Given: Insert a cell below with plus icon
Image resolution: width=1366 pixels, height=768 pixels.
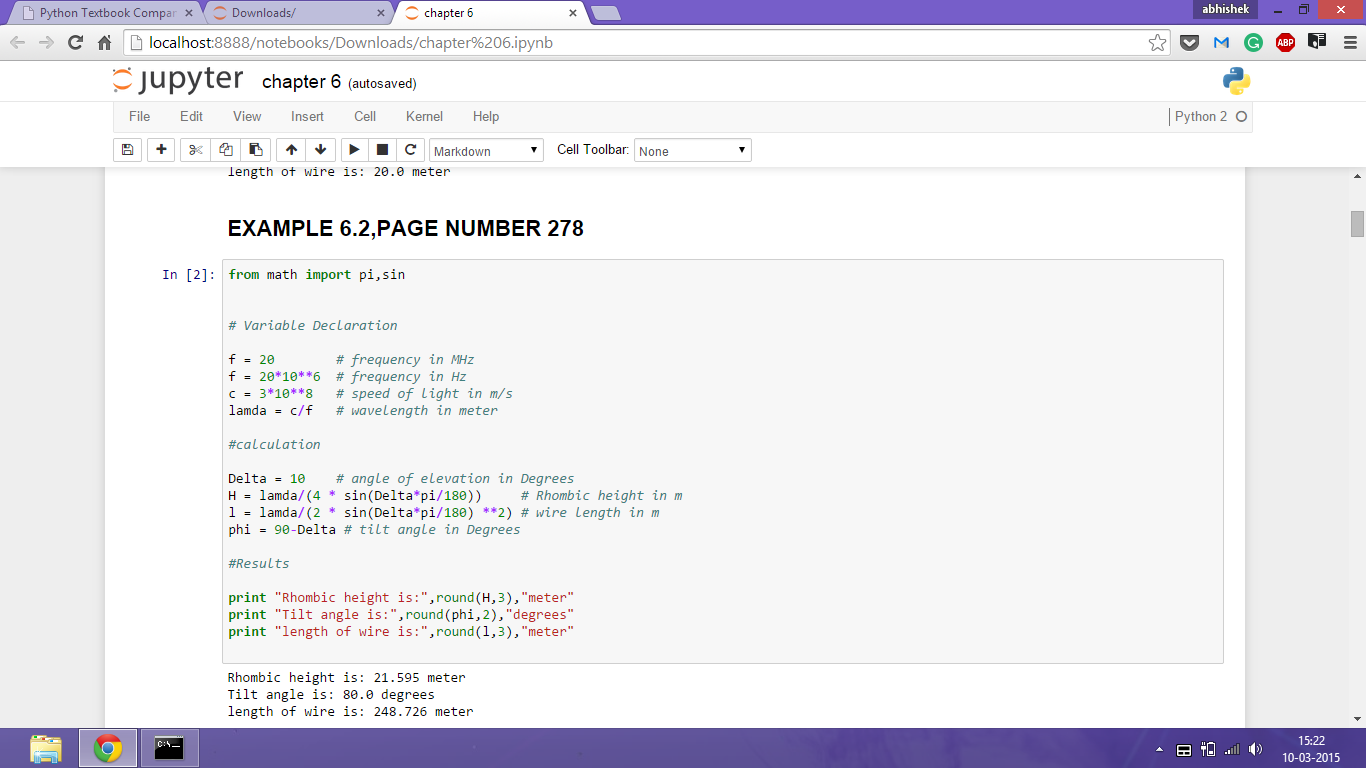Looking at the screenshot, I should pyautogui.click(x=161, y=150).
